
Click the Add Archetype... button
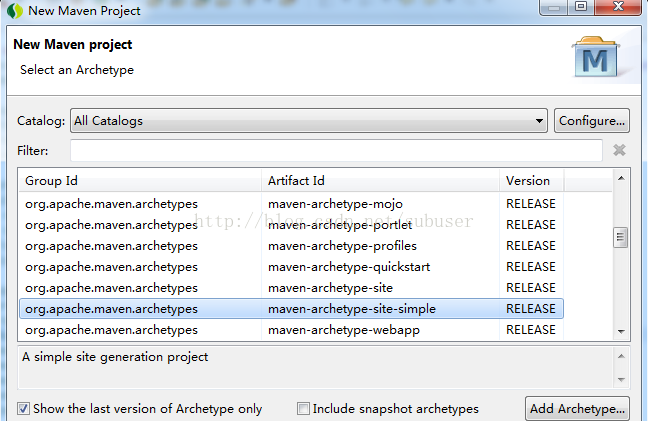(x=577, y=409)
